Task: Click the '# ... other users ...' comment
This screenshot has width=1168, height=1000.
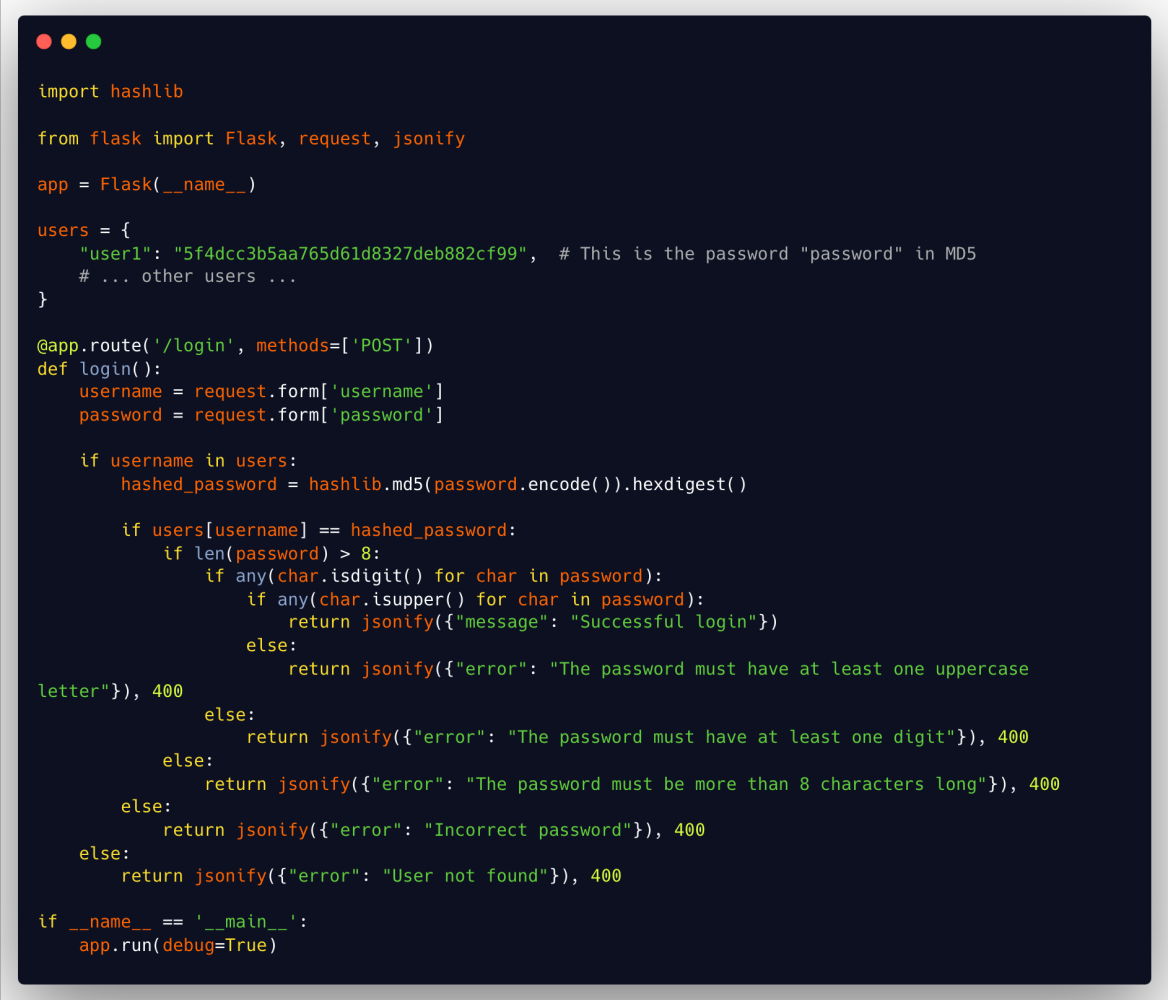Action: (x=188, y=277)
